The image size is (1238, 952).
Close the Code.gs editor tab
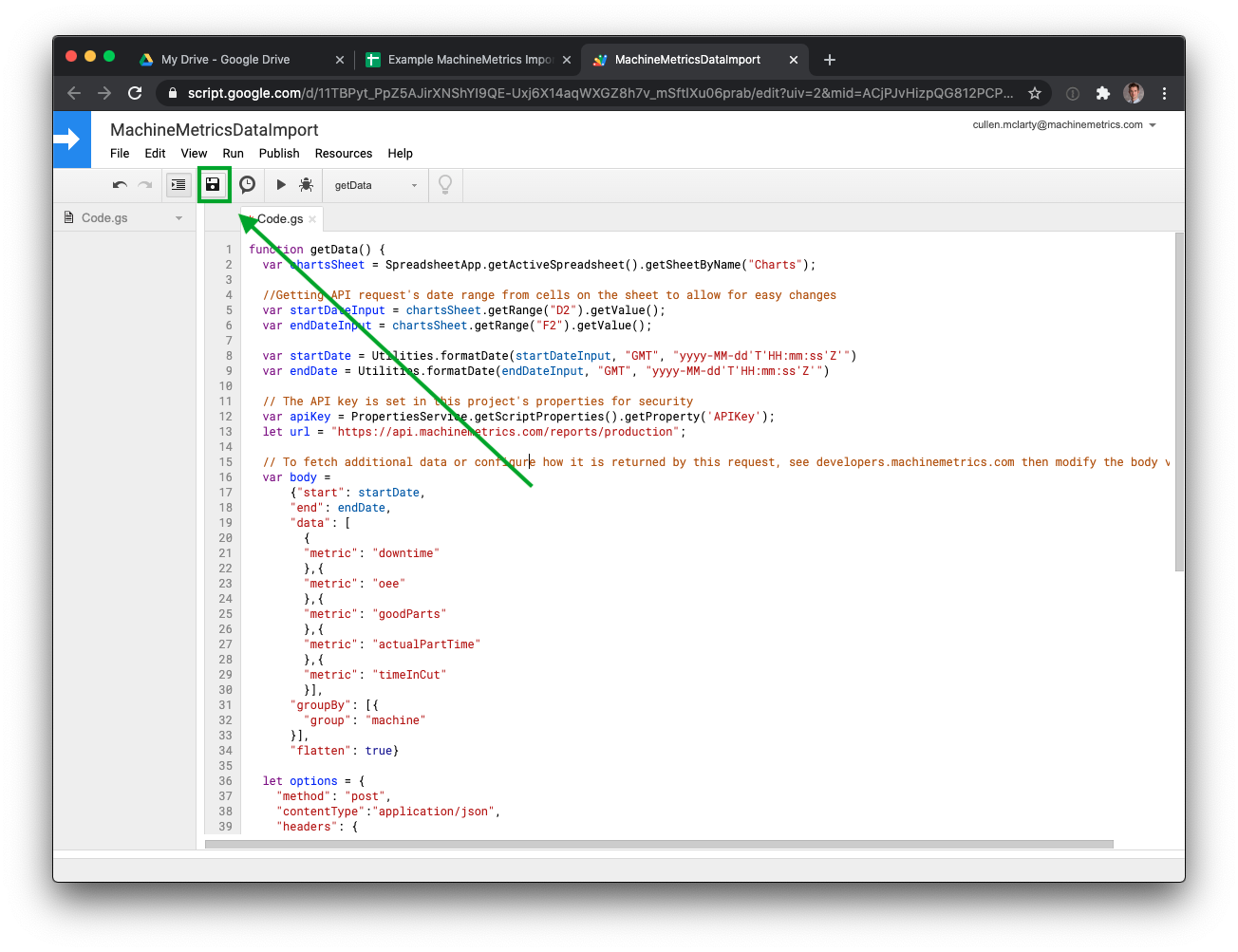point(312,219)
